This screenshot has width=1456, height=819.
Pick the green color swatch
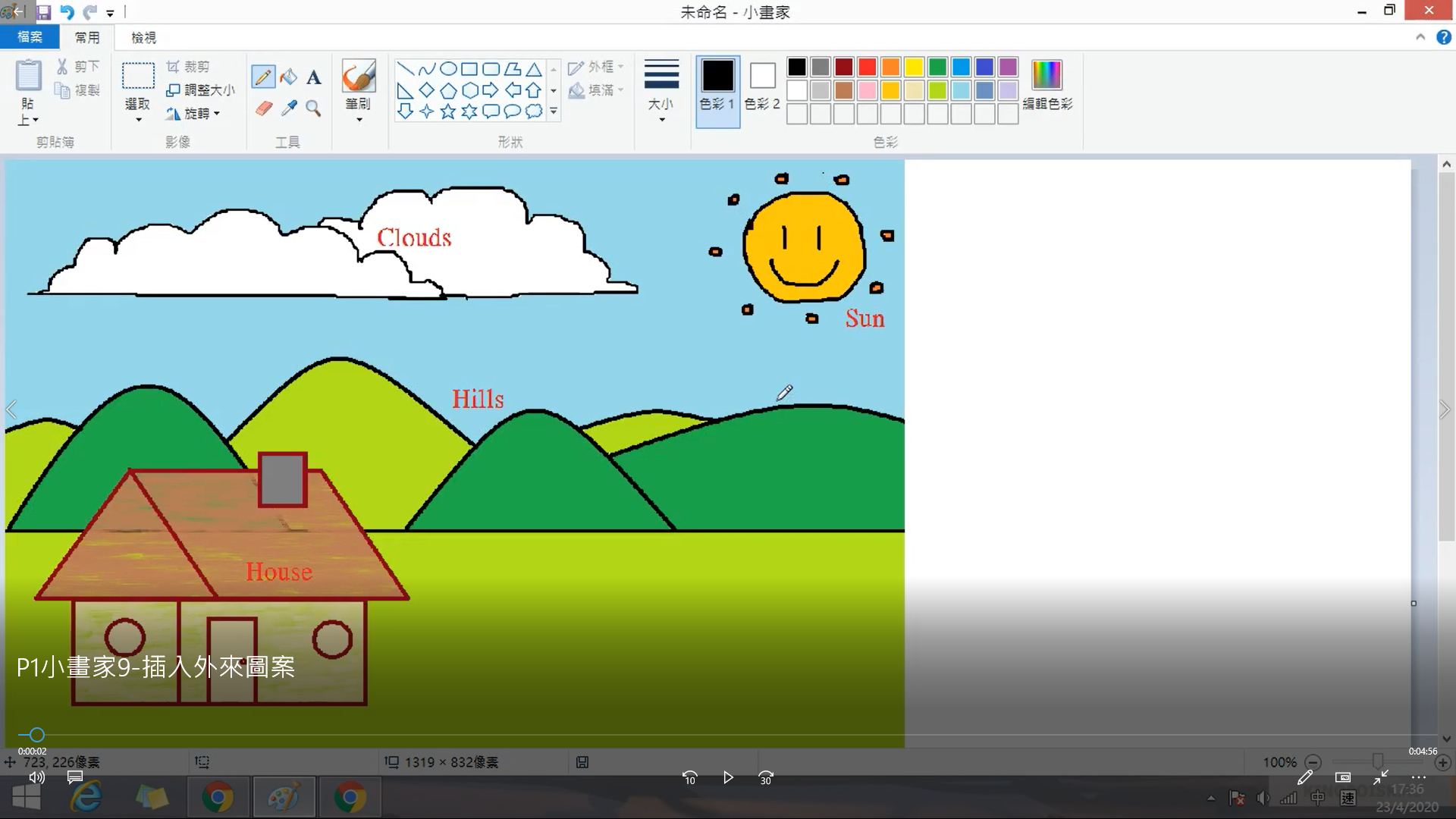coord(938,67)
